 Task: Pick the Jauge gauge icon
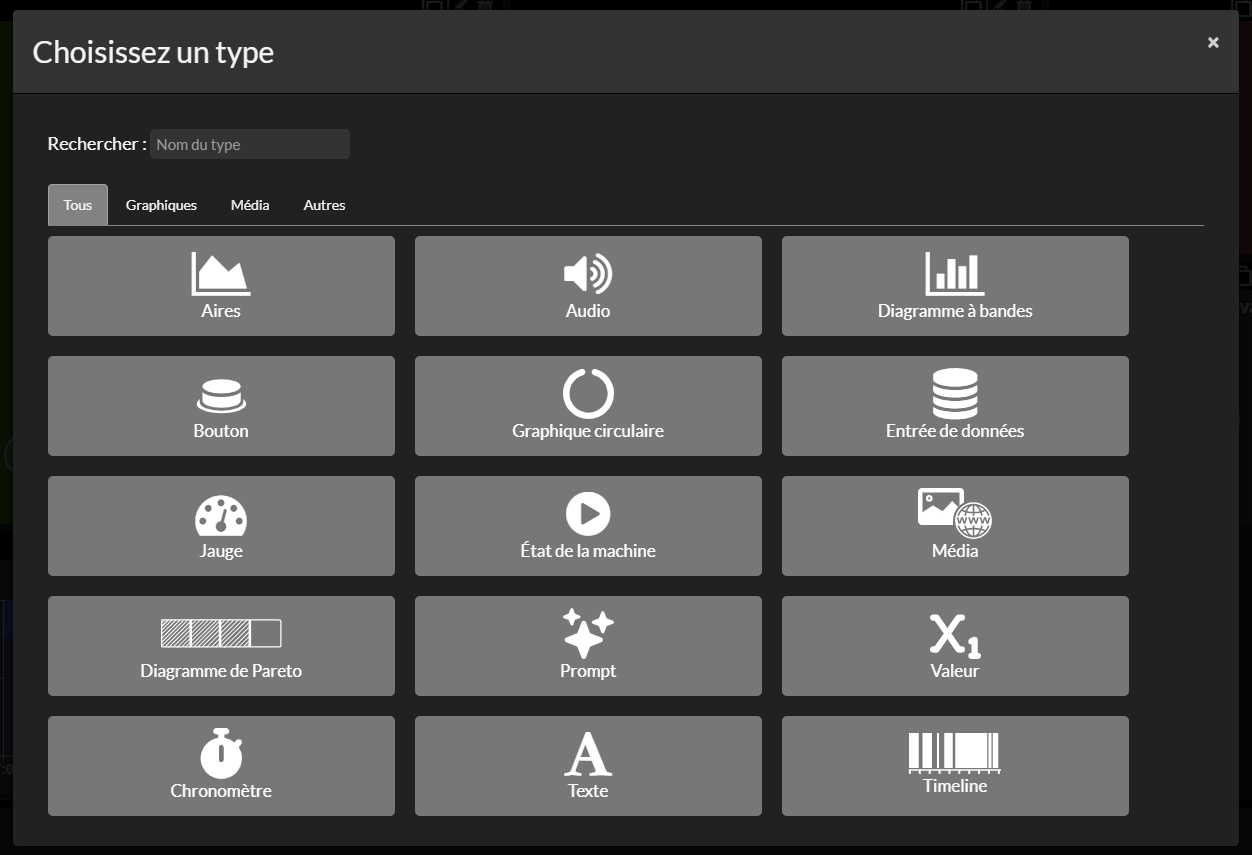(221, 516)
